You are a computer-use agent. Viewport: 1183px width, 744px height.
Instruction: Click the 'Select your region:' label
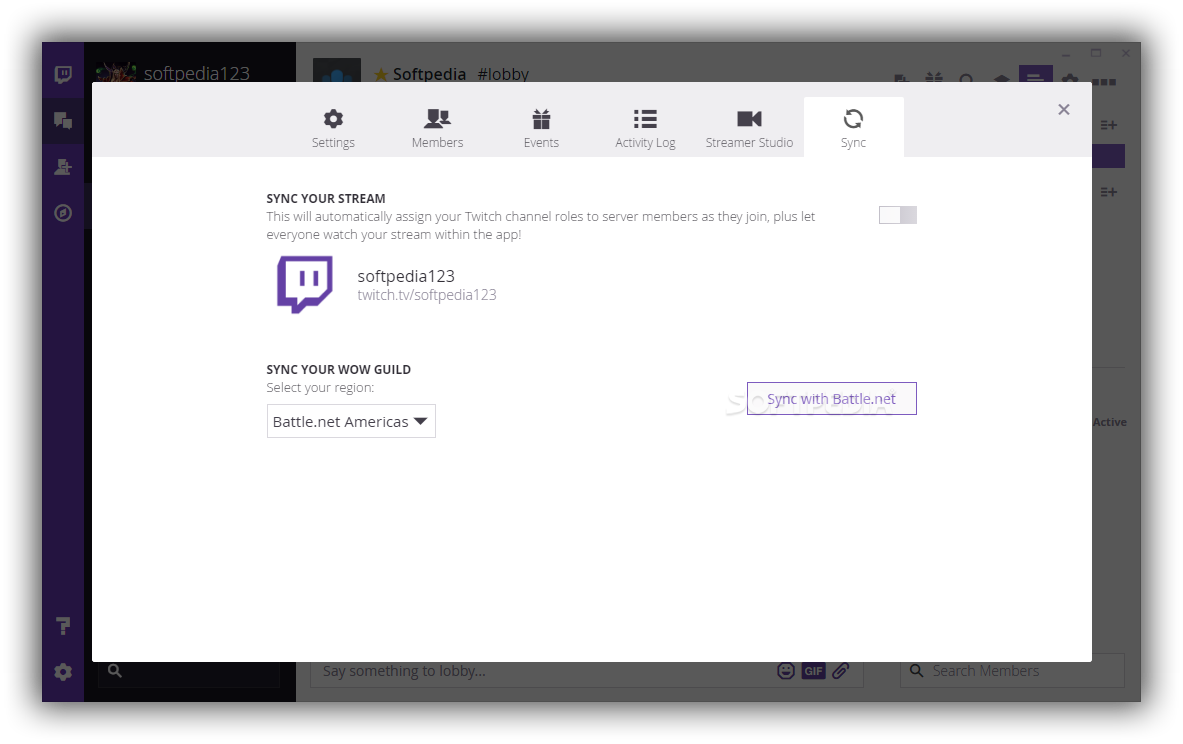(320, 388)
